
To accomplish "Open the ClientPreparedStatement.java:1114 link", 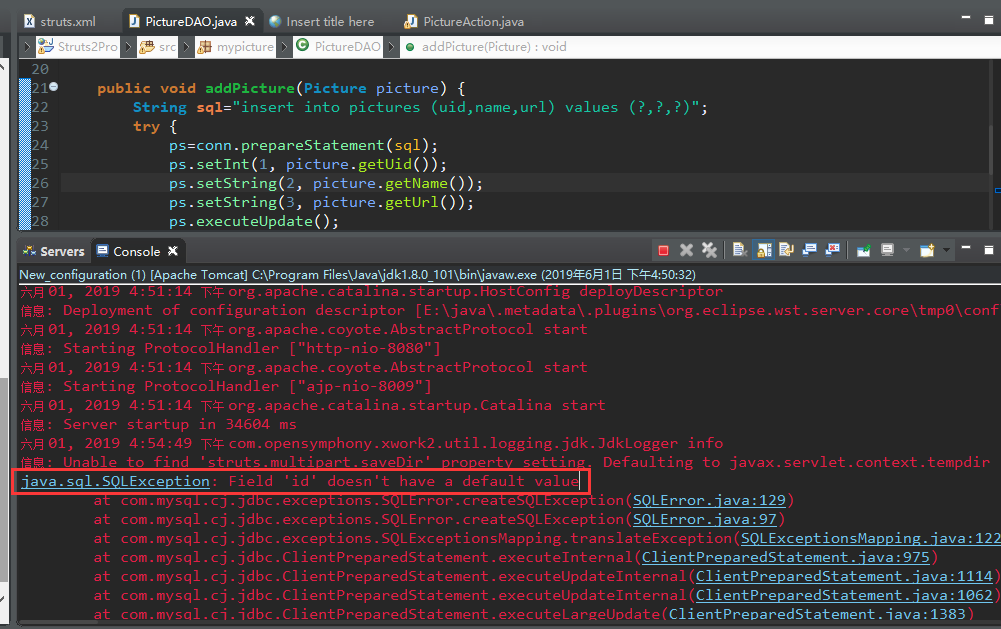I will coord(845,576).
